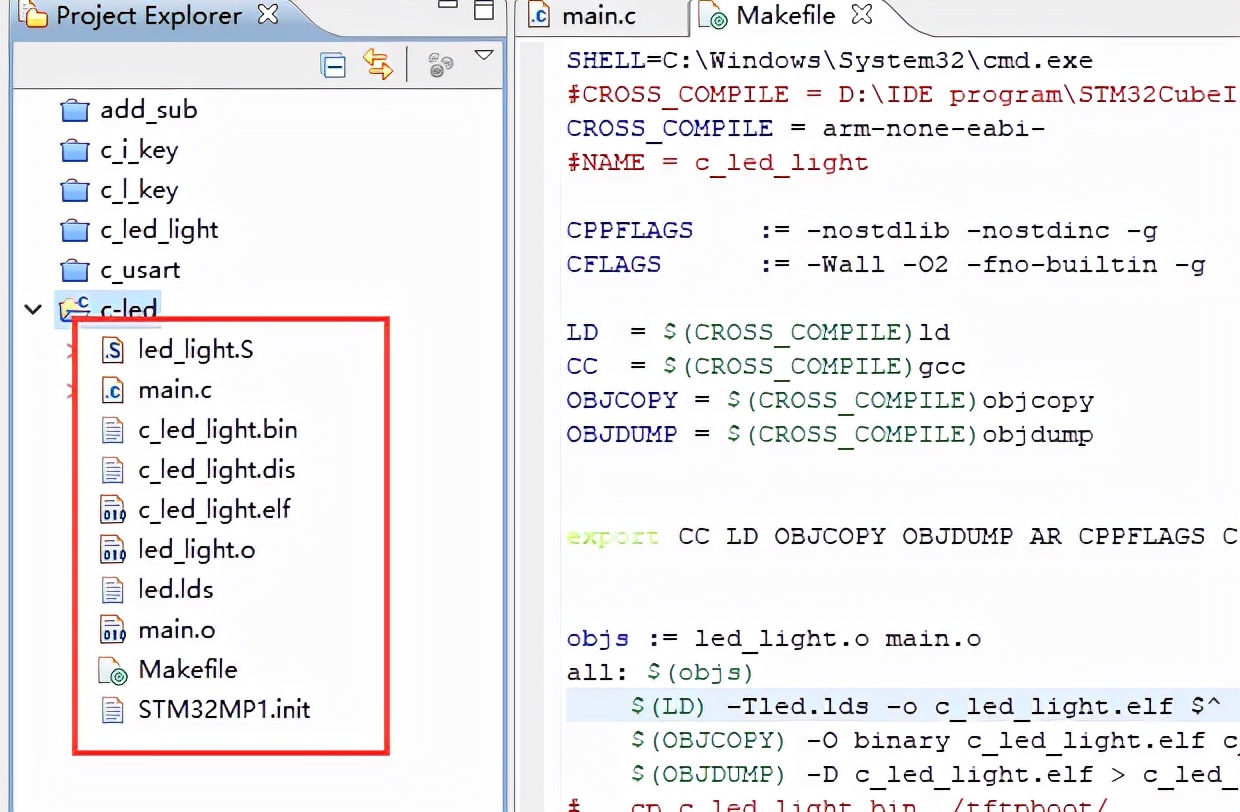Click the all: $(objs) target line
This screenshot has width=1240, height=812.
[x=659, y=672]
